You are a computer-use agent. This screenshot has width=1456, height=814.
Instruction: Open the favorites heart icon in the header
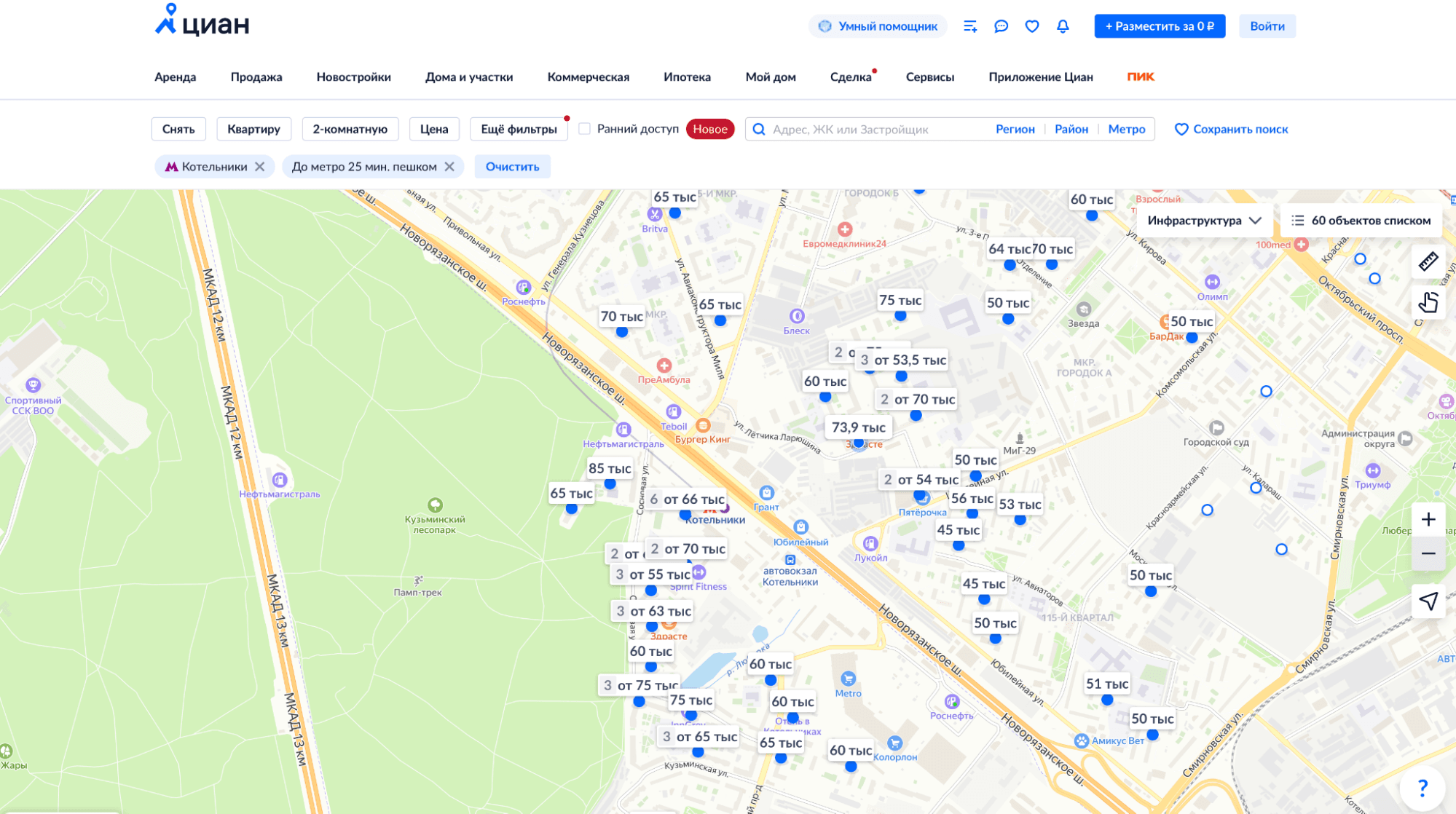coord(1031,26)
